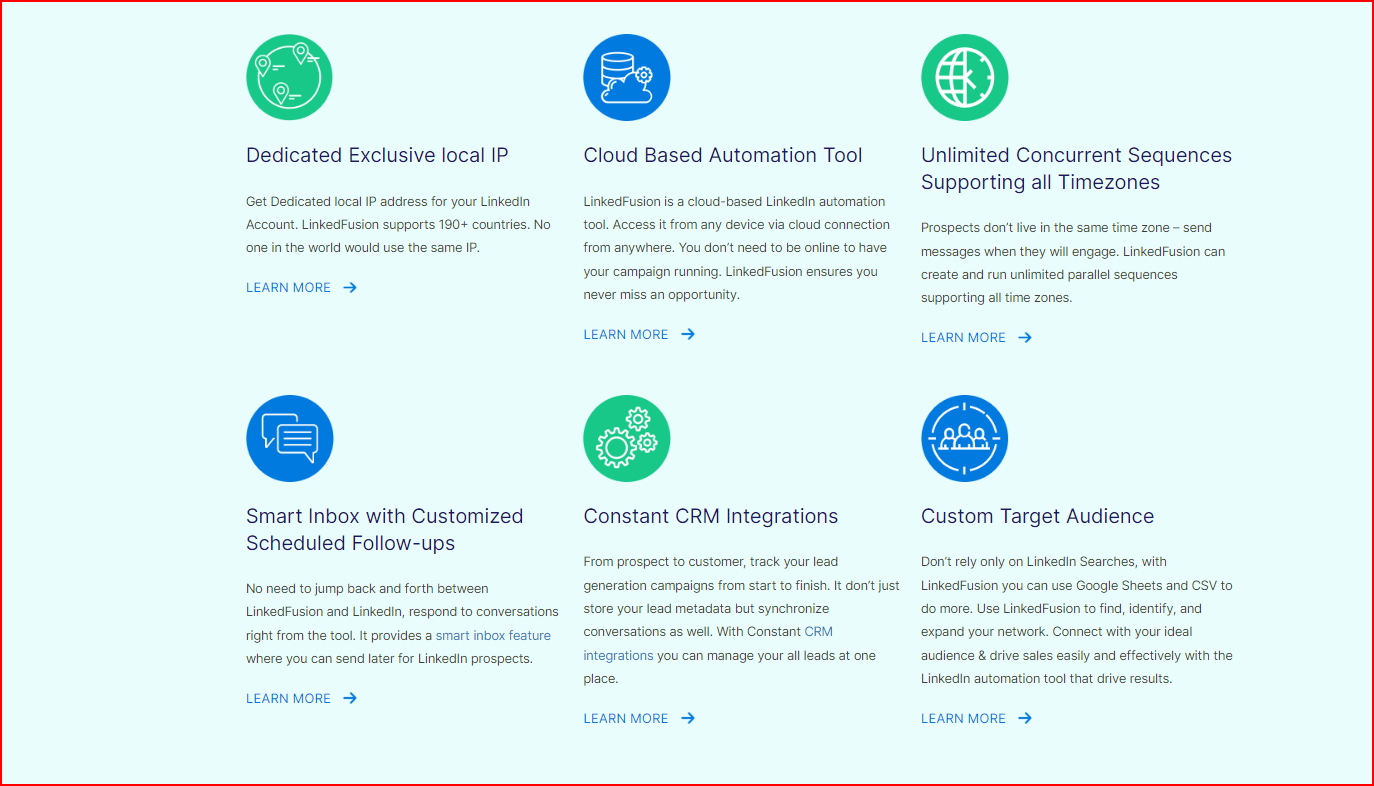Click arrow next to Smart Inbox Learn More
Viewport: 1374px width, 786px height.
tap(350, 698)
